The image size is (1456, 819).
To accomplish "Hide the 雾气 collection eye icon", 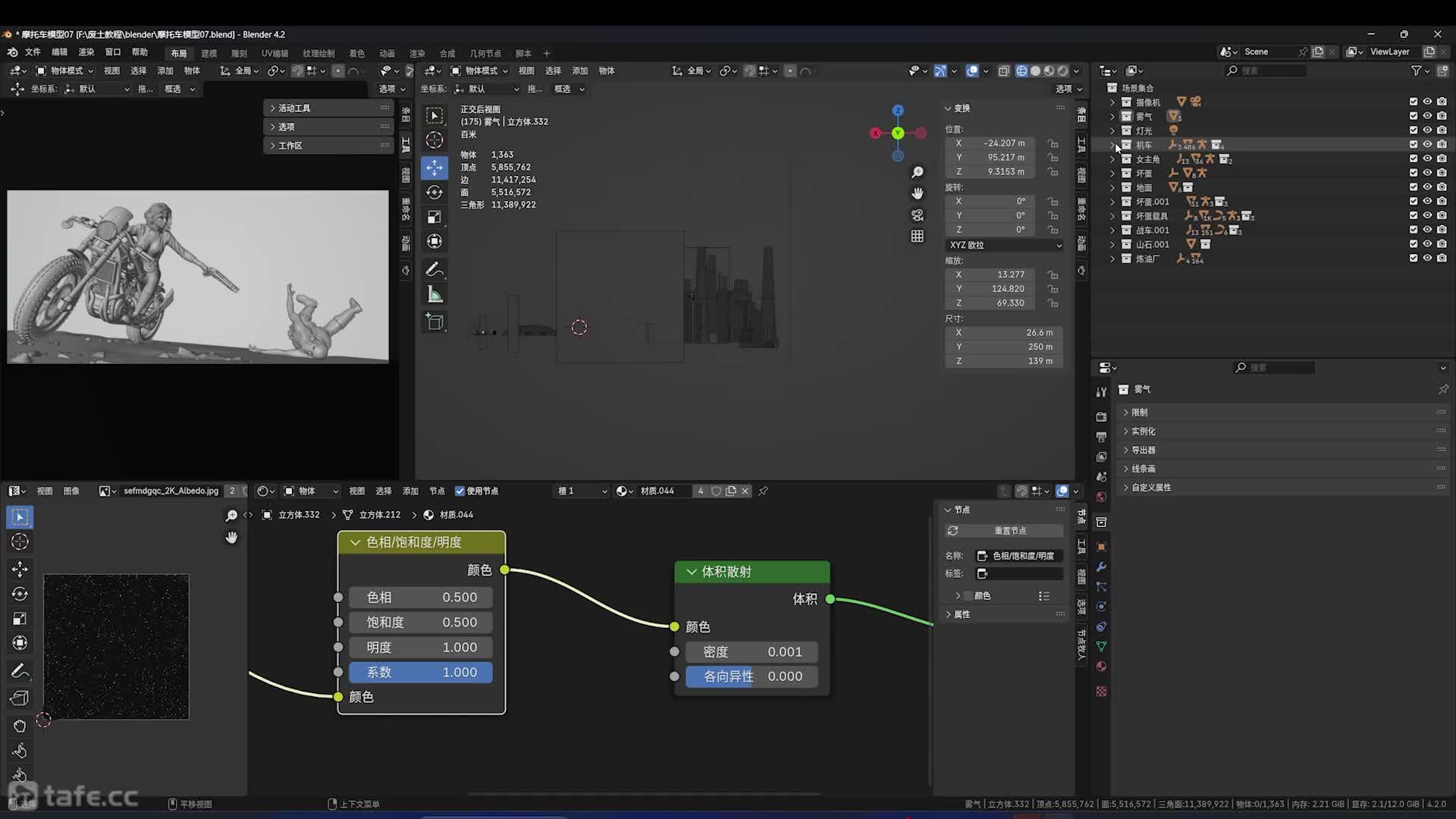I will (1427, 116).
